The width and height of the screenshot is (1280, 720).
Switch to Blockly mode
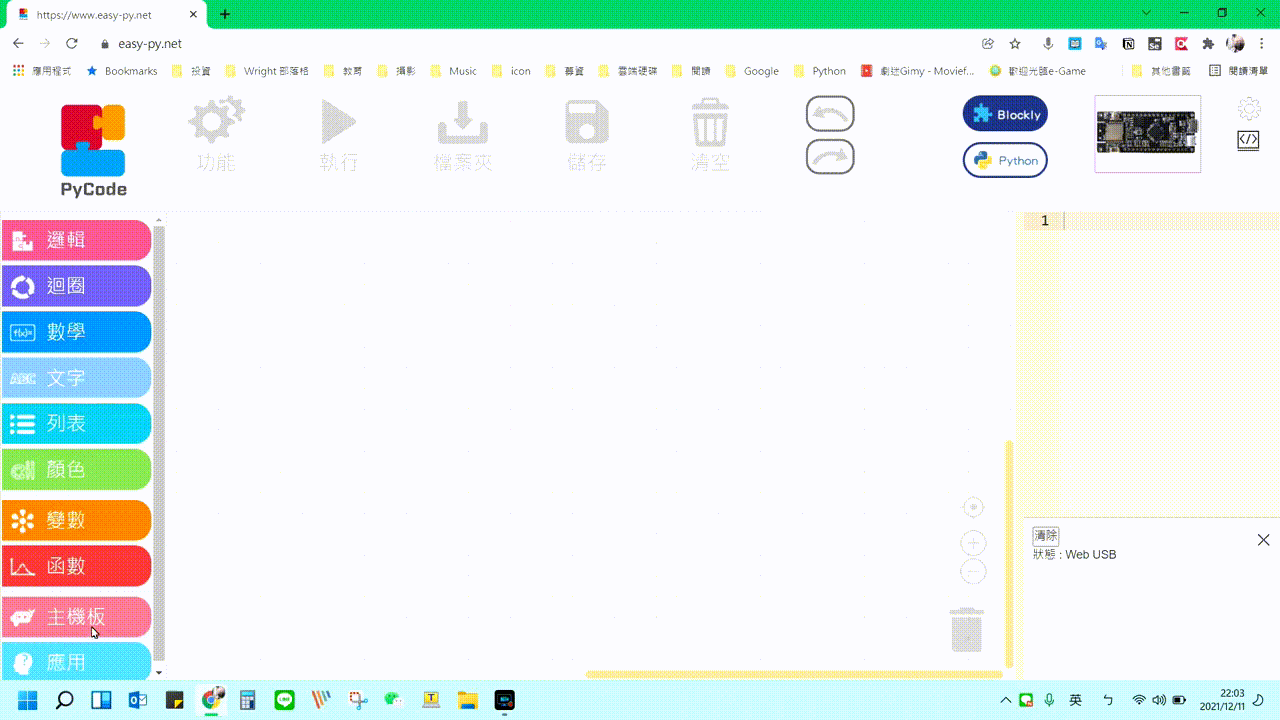click(x=1005, y=114)
